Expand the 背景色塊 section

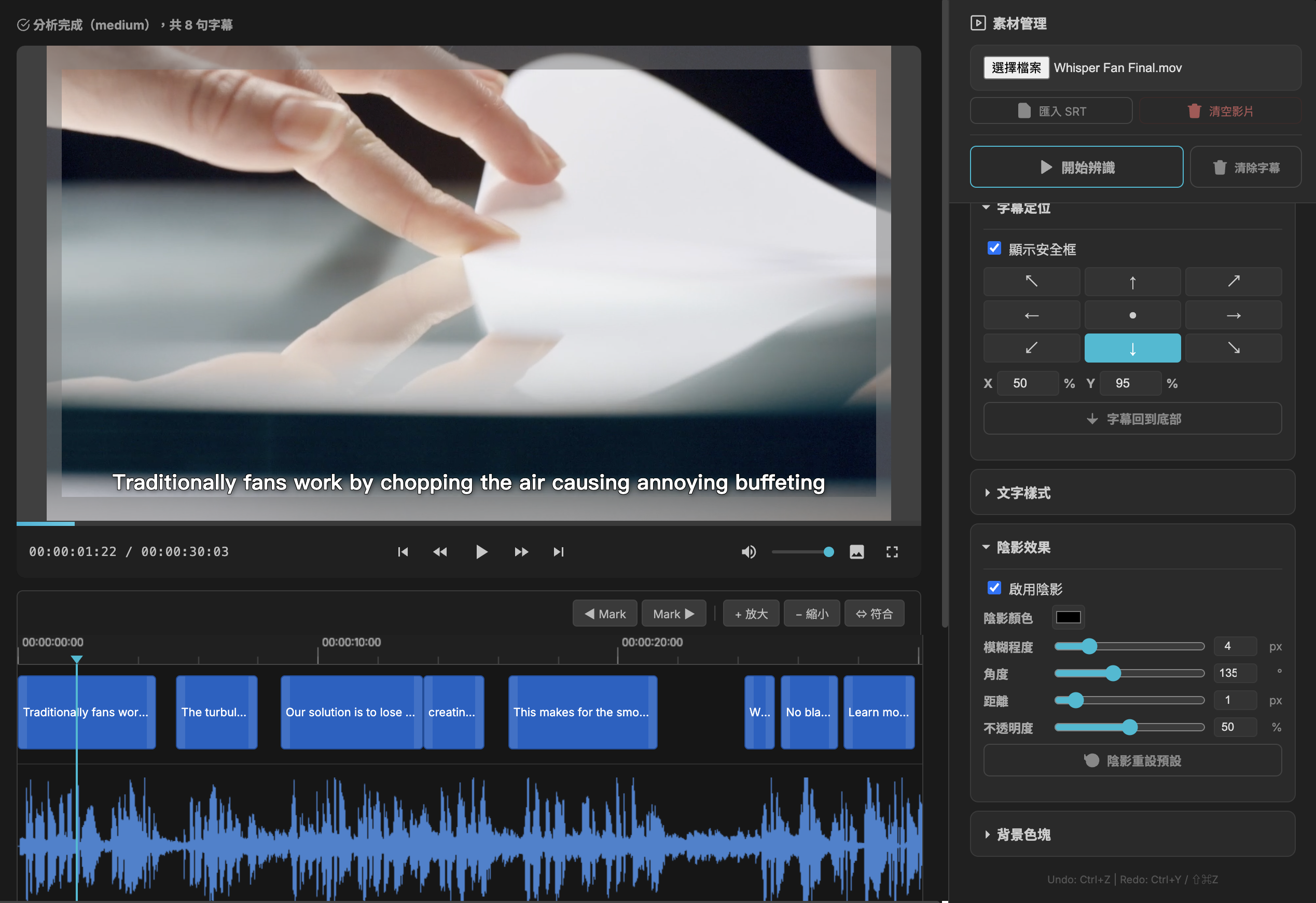coord(1023,834)
